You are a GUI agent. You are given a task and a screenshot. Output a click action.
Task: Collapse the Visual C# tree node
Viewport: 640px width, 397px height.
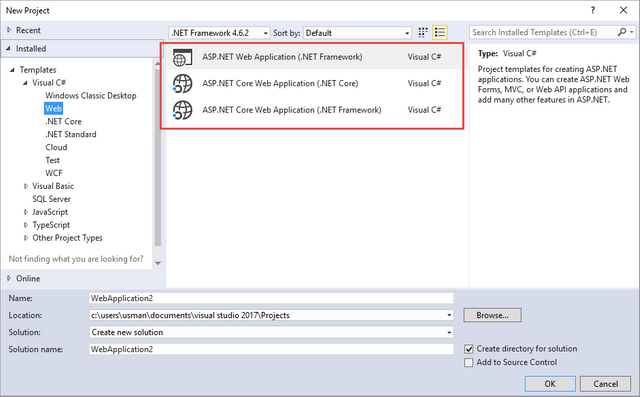25,83
